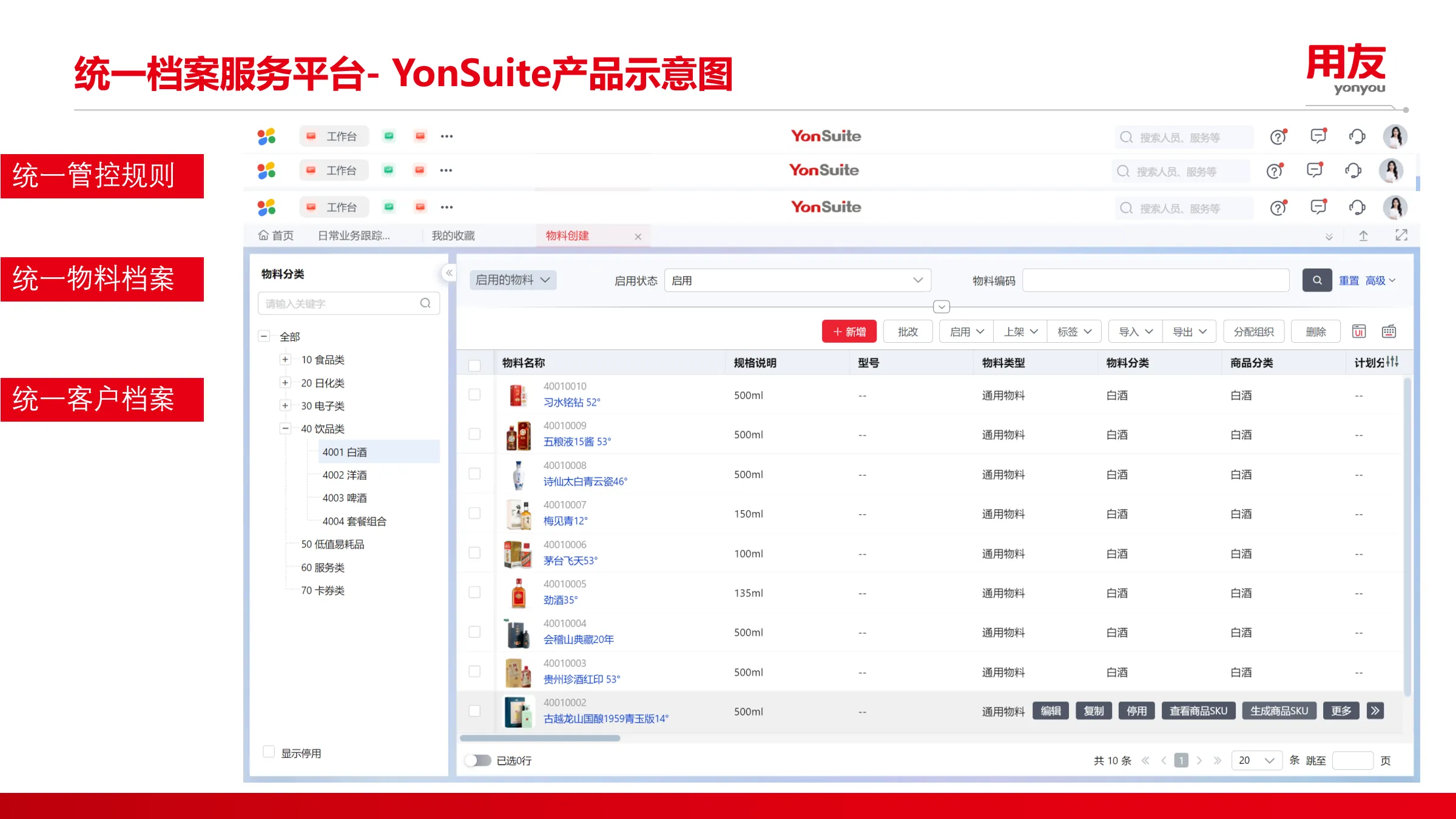
Task: Check the row for 梅见青12°
Action: point(474,513)
